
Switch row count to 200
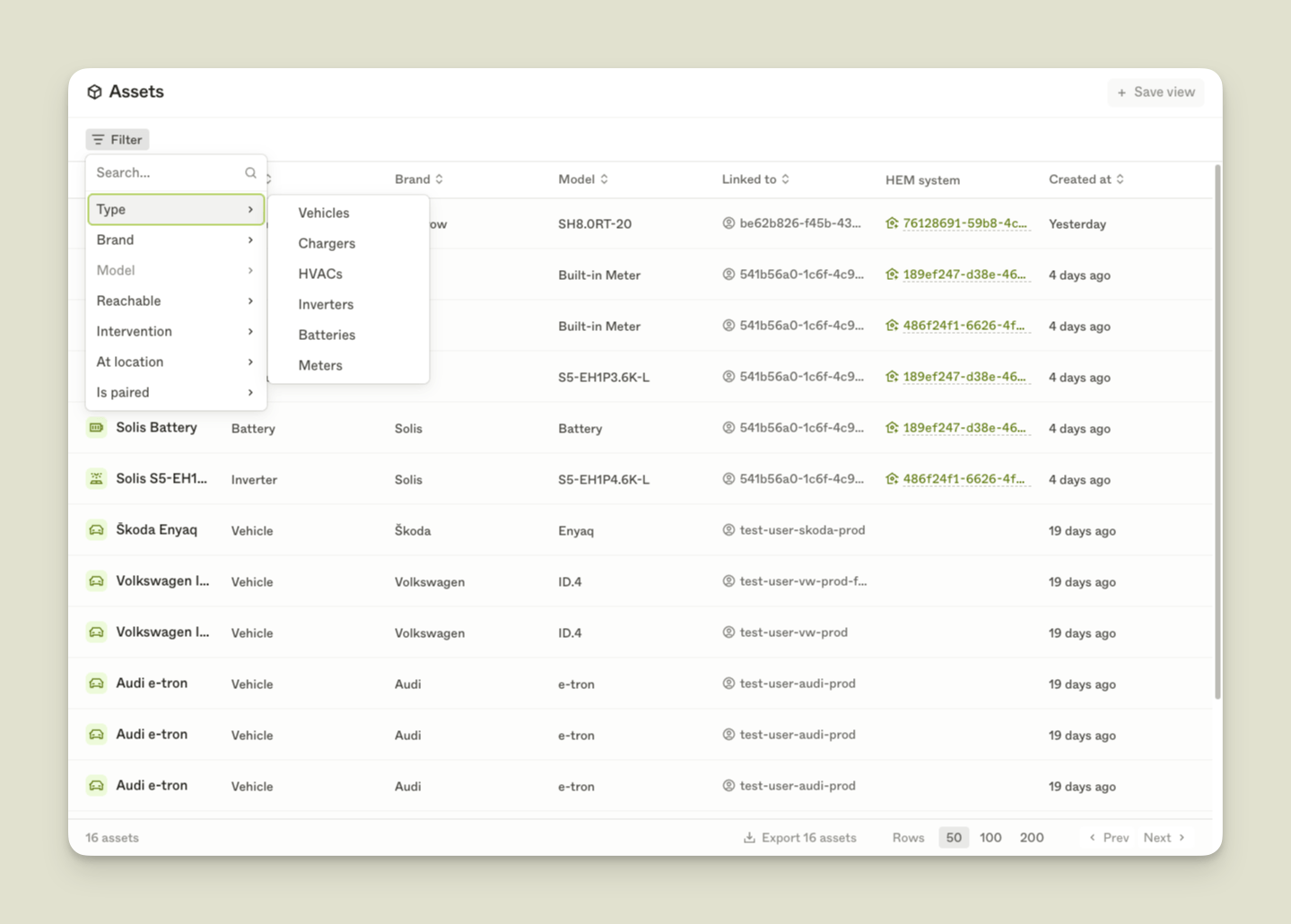point(1031,836)
